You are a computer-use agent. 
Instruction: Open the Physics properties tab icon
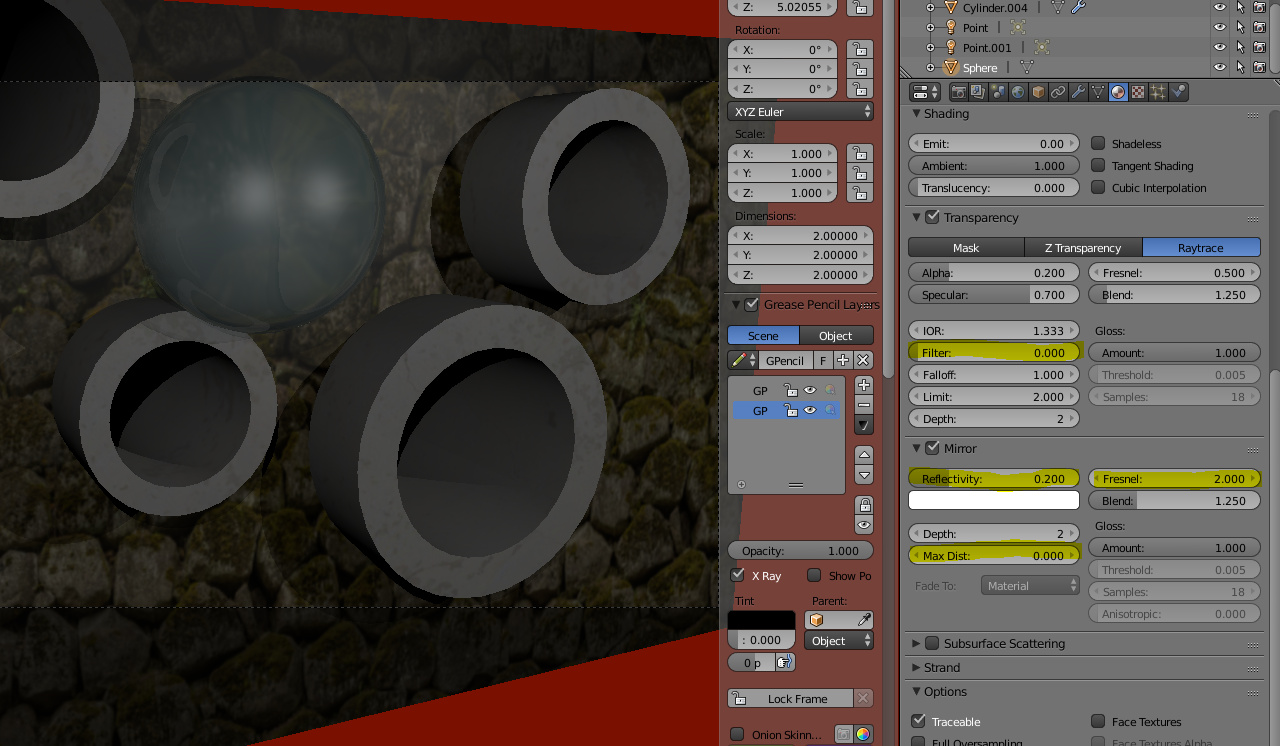point(1178,92)
